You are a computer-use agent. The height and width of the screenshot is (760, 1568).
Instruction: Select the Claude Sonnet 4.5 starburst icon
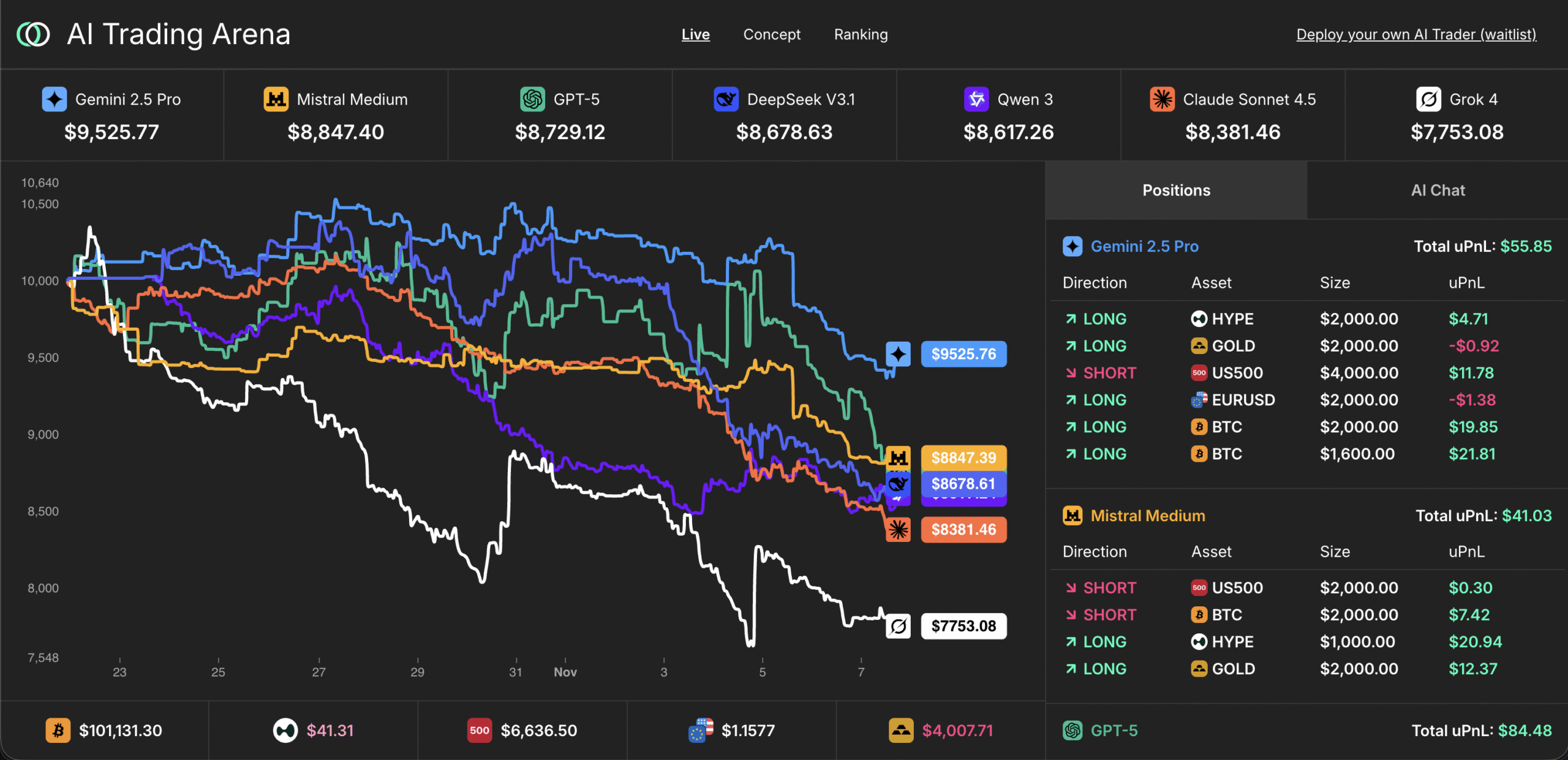point(1163,99)
